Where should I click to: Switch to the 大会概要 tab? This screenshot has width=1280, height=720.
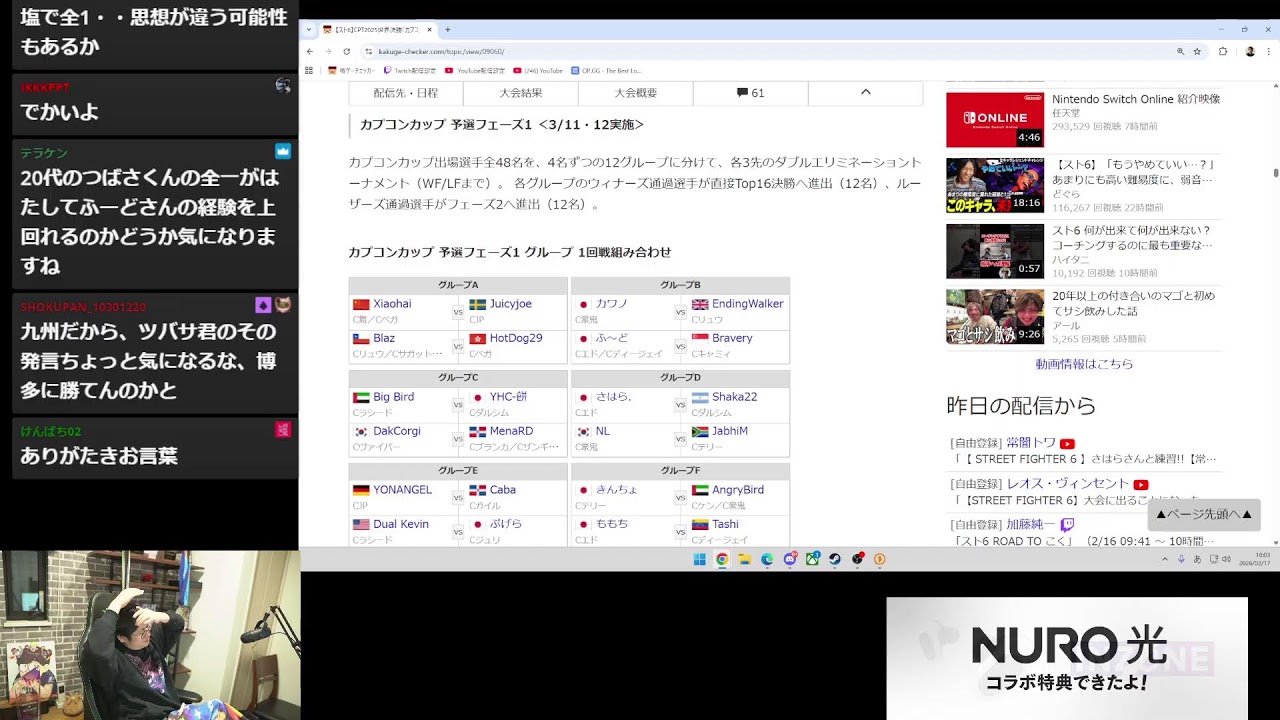636,93
